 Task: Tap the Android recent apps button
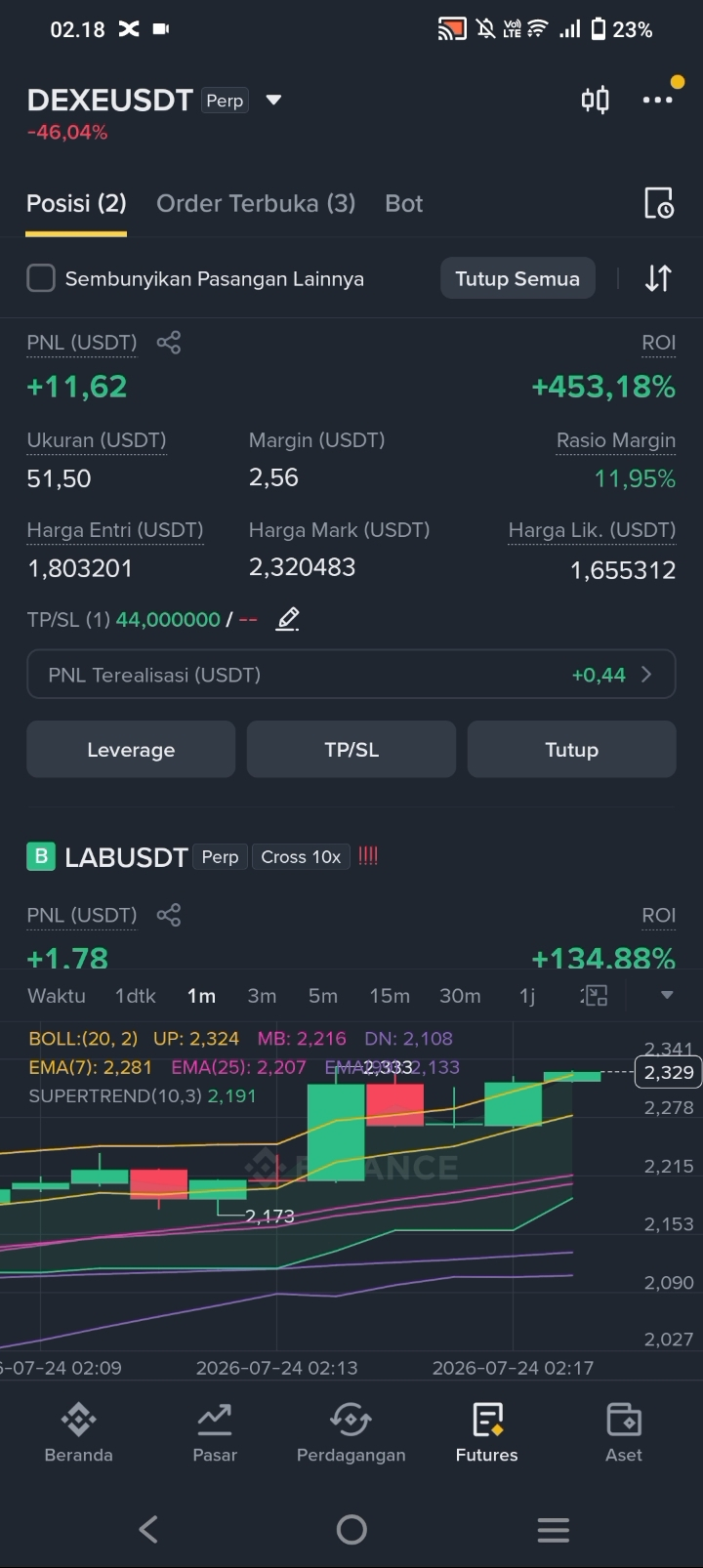pos(554,1530)
